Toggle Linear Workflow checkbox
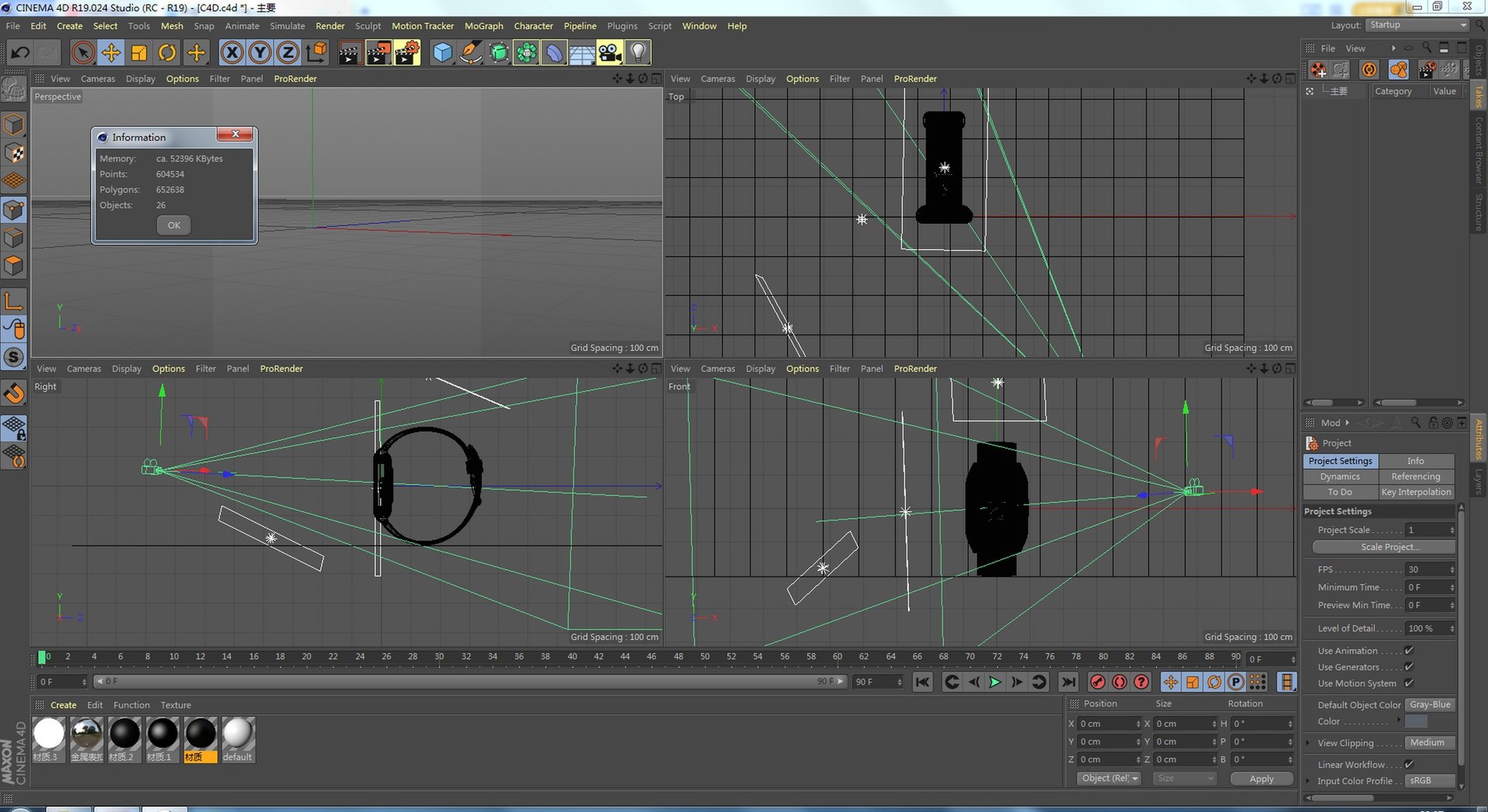This screenshot has width=1488, height=812. coord(1409,764)
